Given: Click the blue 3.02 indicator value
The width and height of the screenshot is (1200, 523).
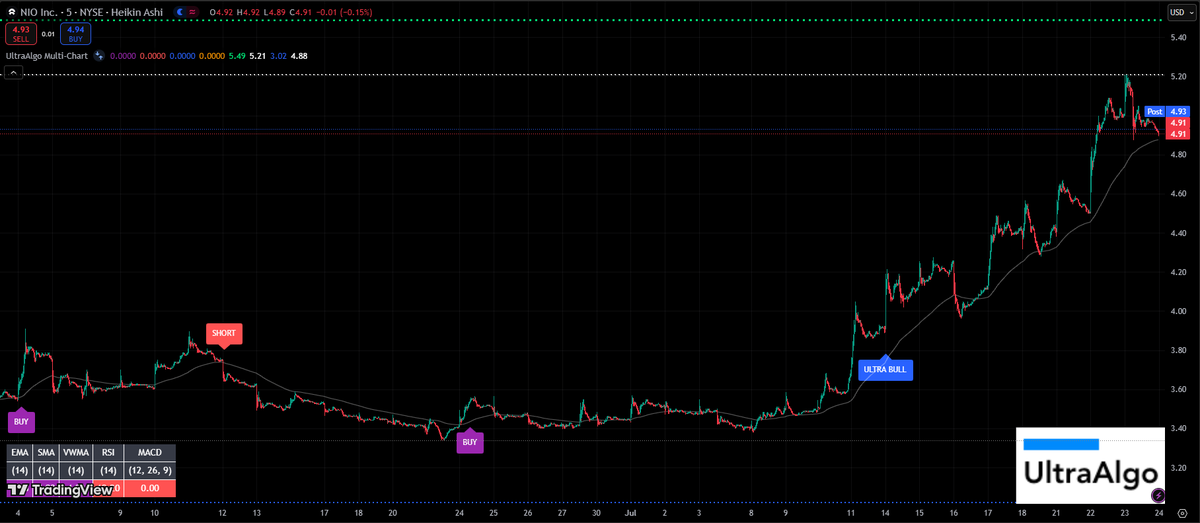Looking at the screenshot, I should pos(279,56).
